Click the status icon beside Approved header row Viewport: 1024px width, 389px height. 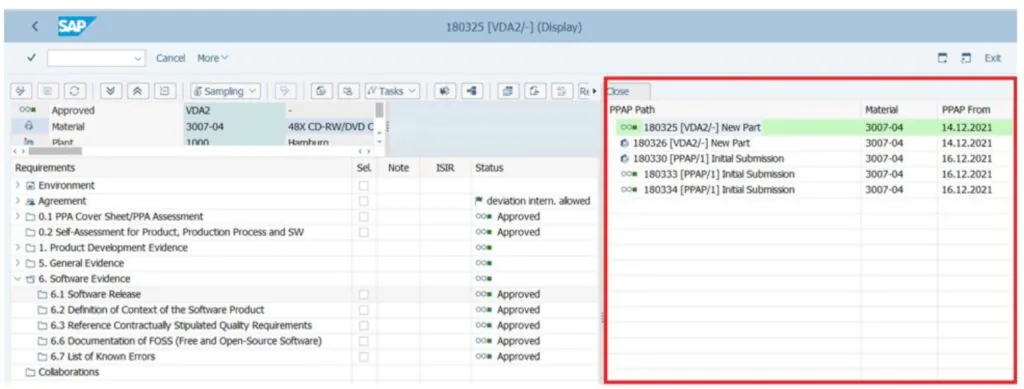click(28, 110)
